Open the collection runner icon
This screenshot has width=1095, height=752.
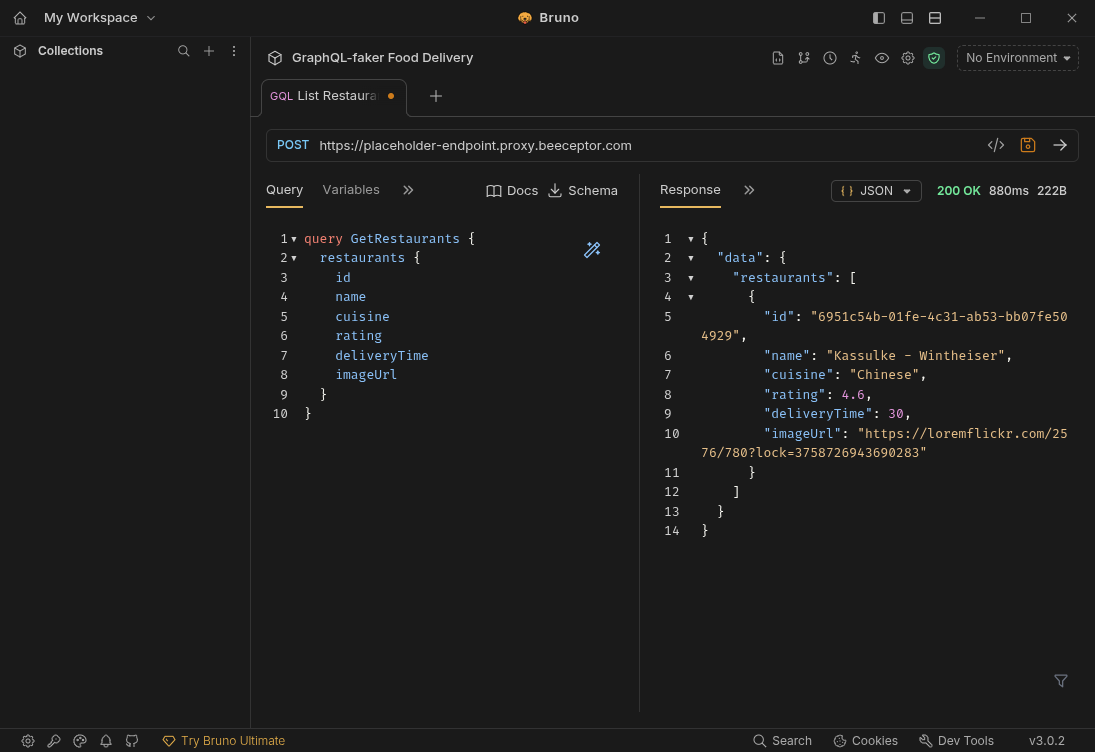click(x=856, y=58)
